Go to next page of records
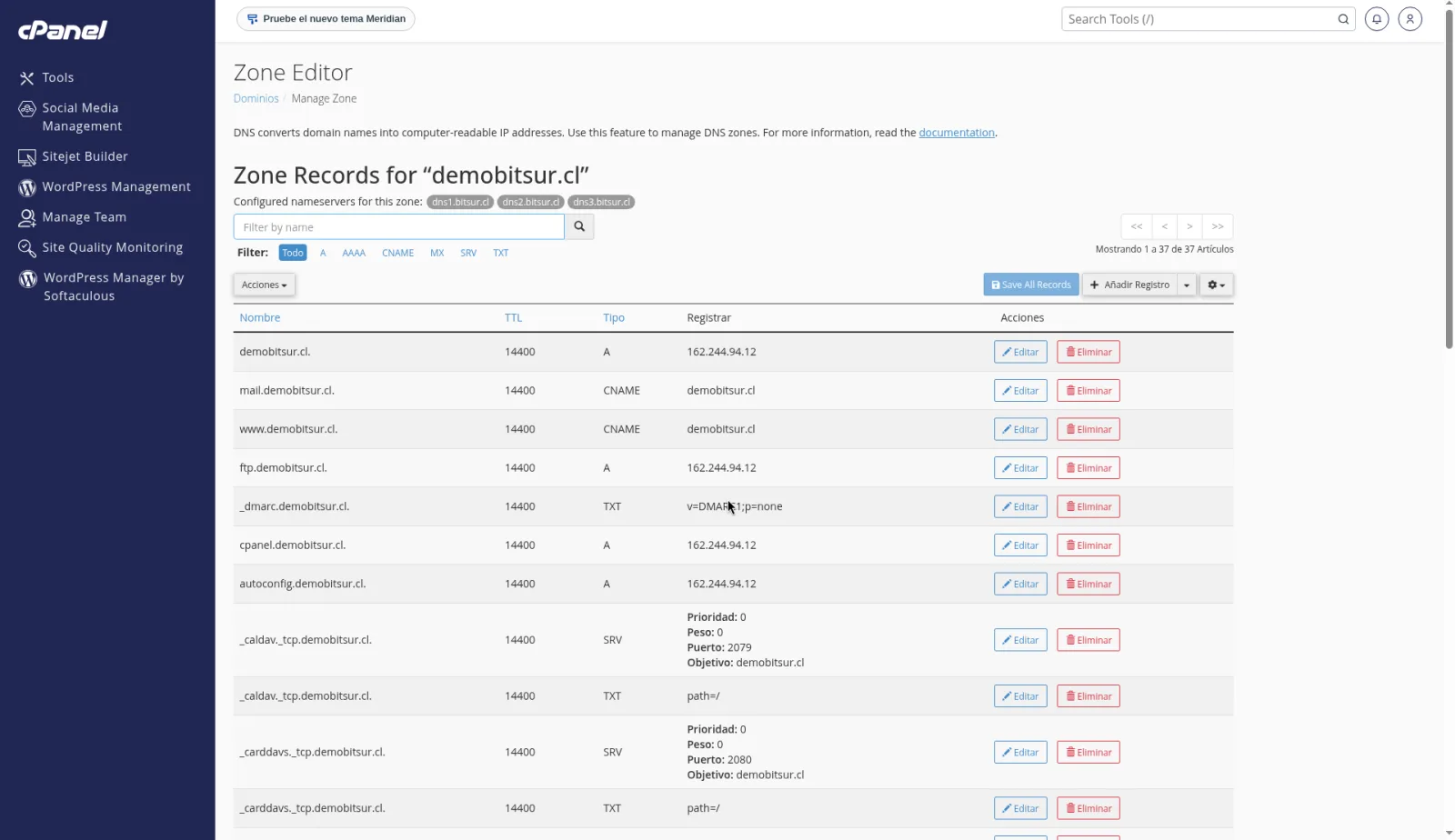 1189,226
